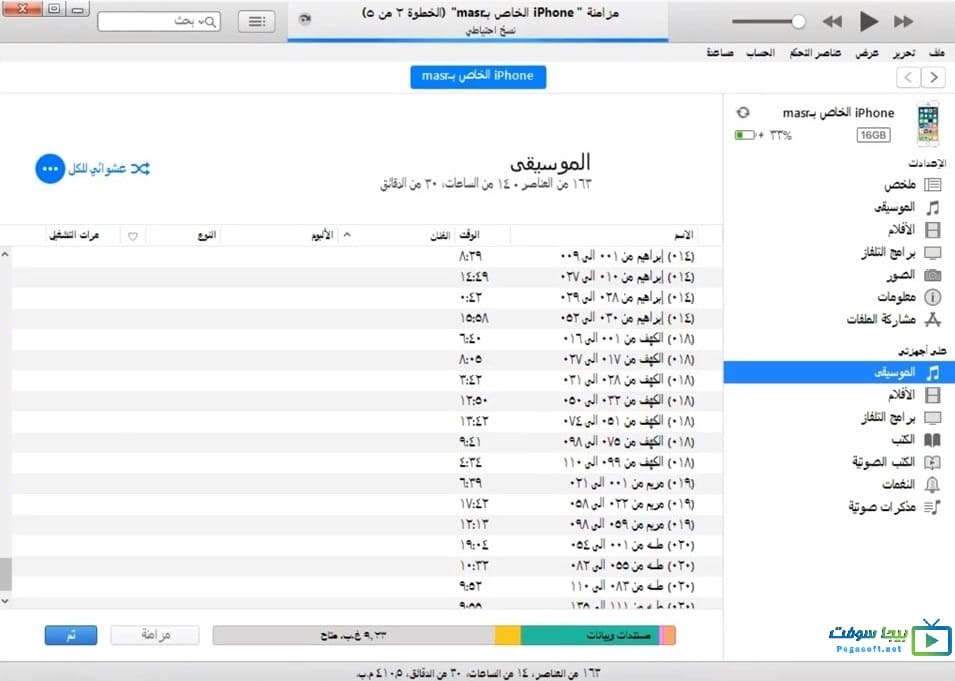Open the عناصر التحكم menu
955x681 pixels.
(815, 53)
